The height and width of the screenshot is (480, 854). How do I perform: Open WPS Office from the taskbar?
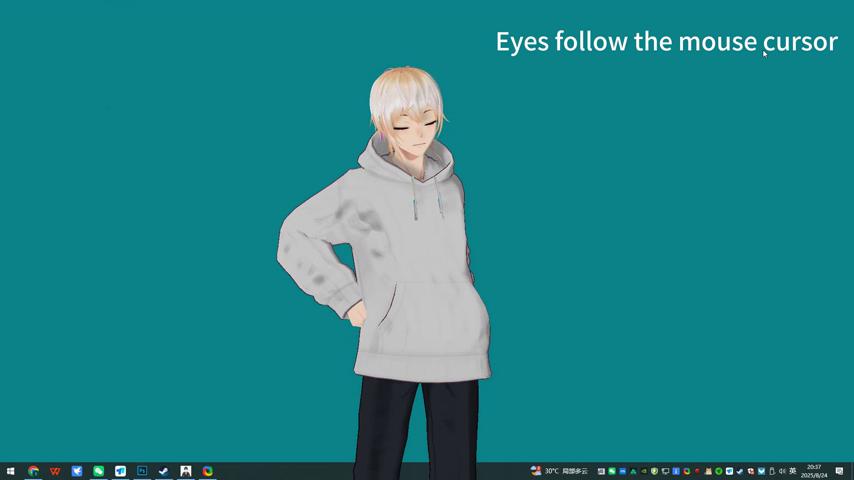coord(55,471)
